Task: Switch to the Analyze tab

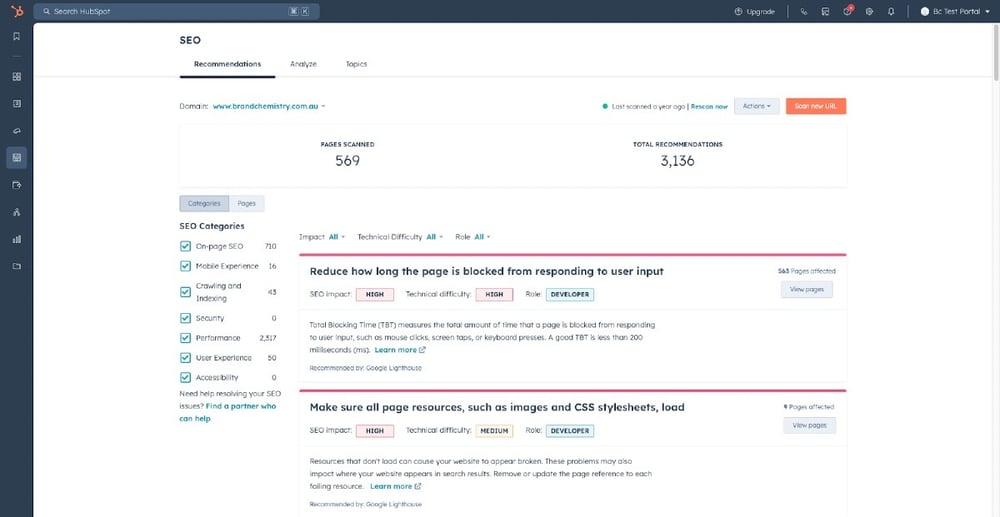Action: tap(304, 64)
